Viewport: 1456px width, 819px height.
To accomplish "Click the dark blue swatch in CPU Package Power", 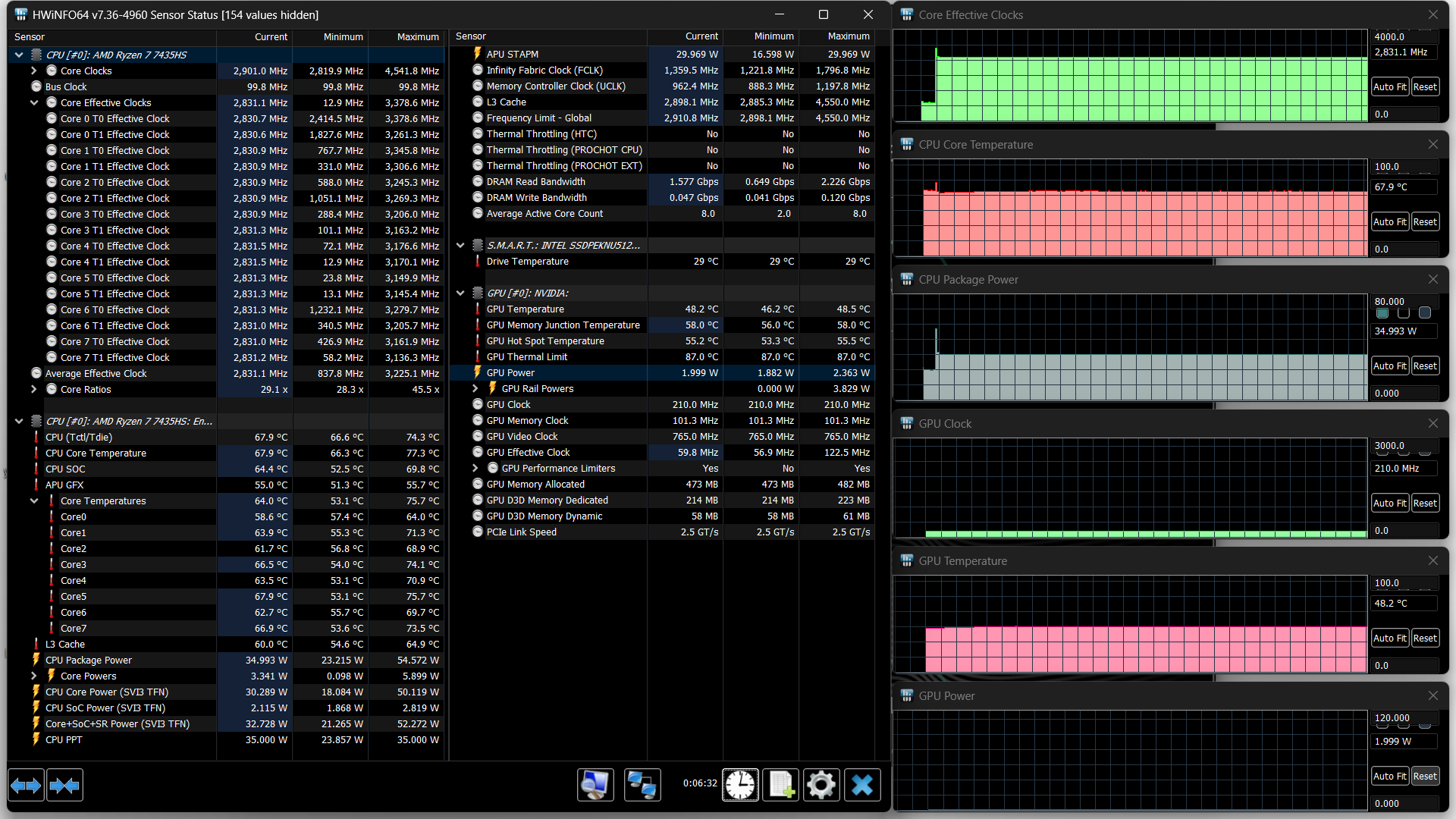I will coord(1425,313).
